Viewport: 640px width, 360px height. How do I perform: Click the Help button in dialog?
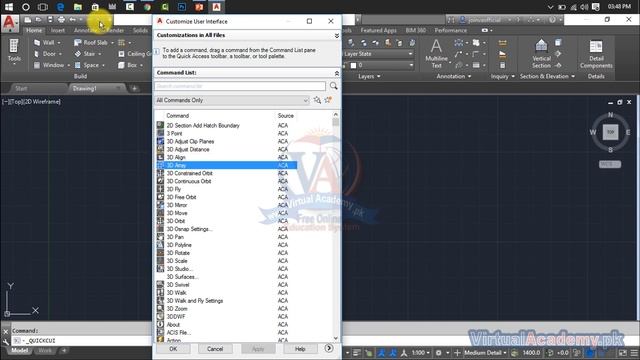pos(300,349)
